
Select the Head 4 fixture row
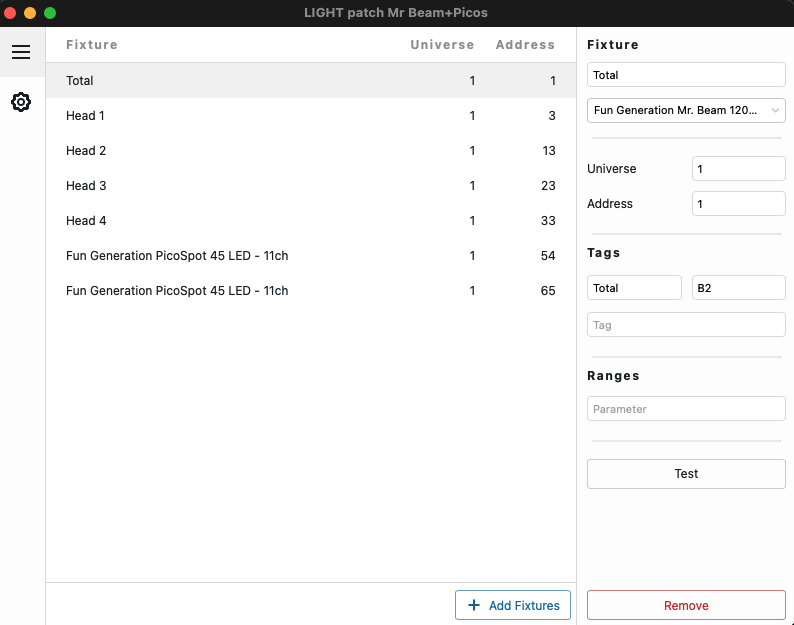(x=311, y=220)
